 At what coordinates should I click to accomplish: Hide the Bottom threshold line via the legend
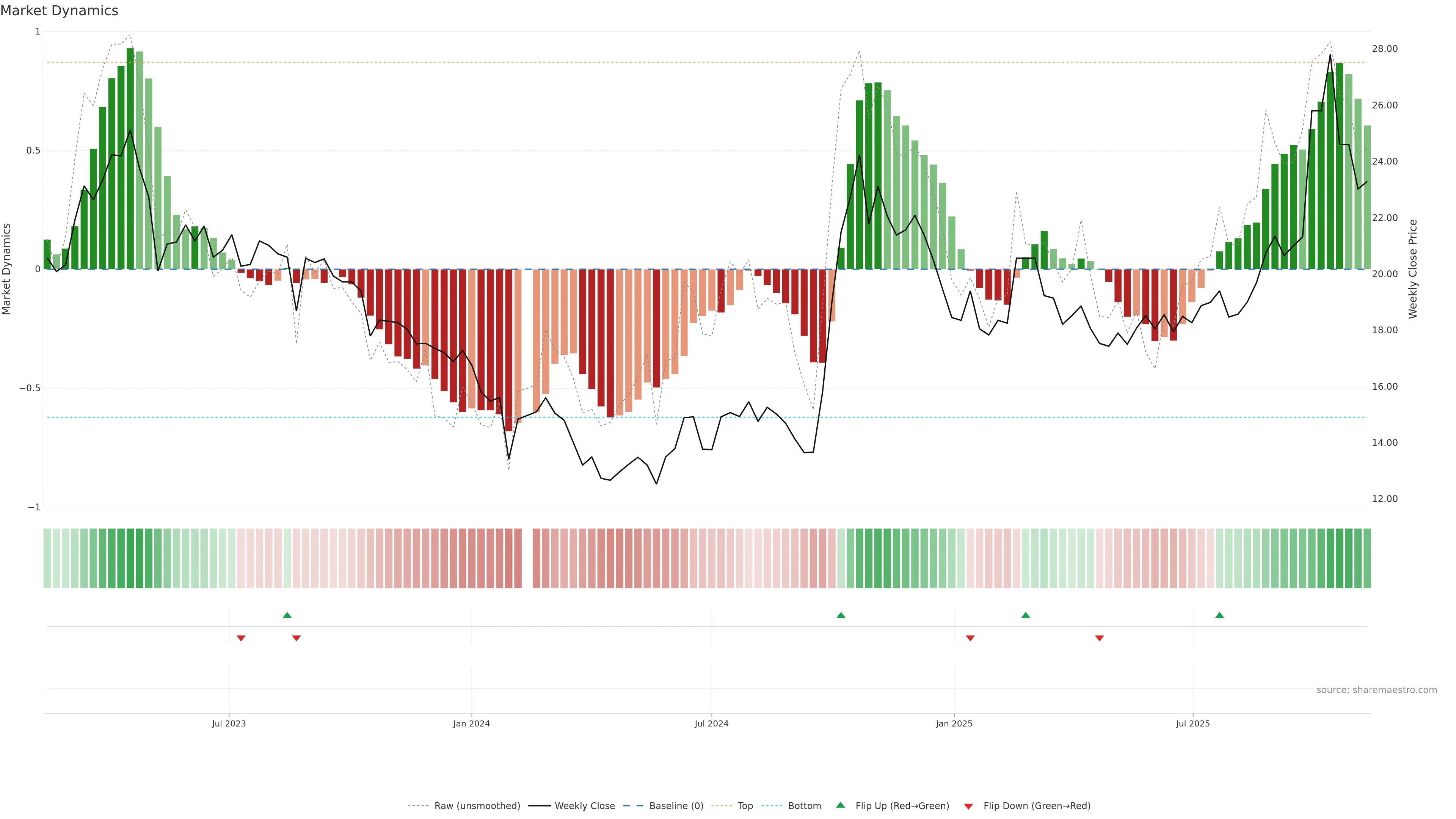click(x=804, y=806)
